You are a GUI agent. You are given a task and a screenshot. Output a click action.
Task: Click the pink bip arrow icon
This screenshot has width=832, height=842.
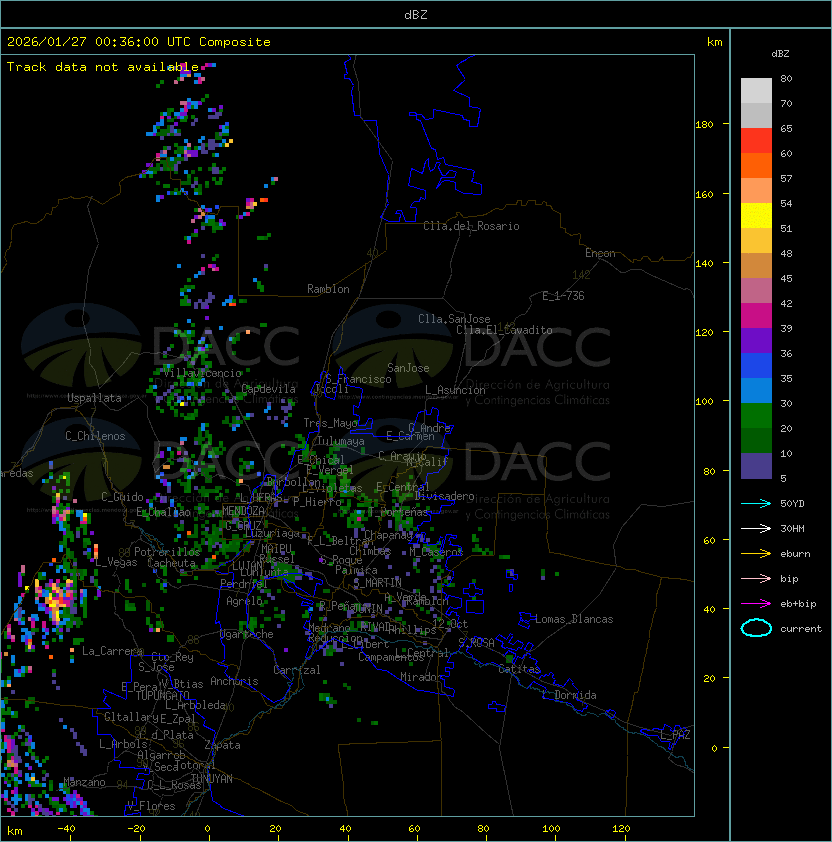click(x=756, y=578)
